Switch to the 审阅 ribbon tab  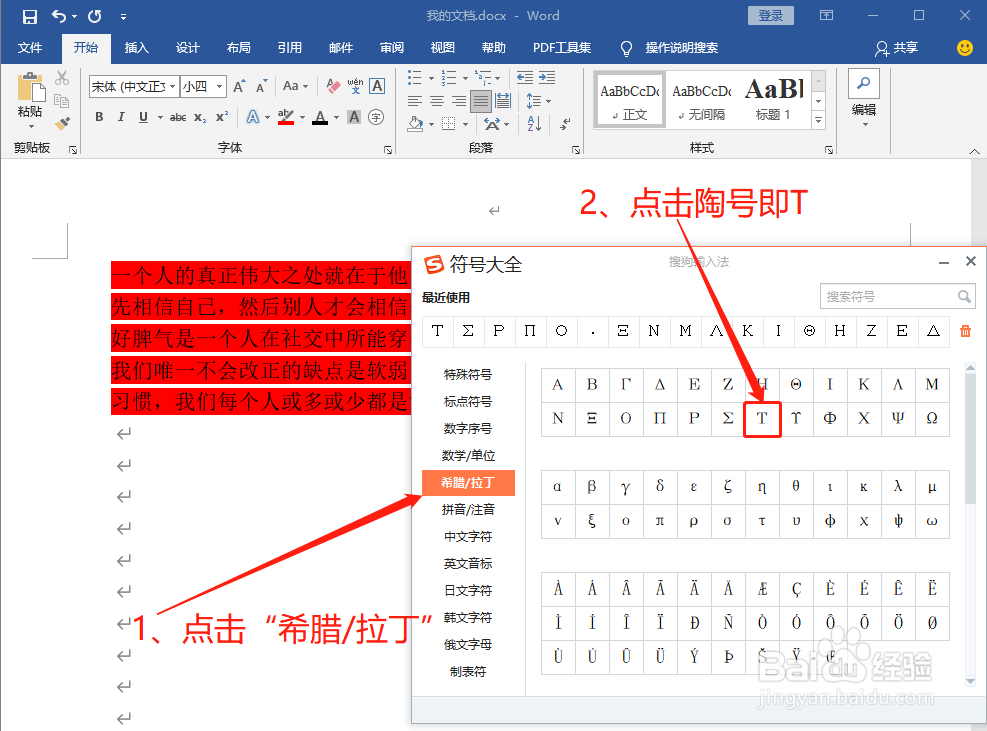[392, 48]
